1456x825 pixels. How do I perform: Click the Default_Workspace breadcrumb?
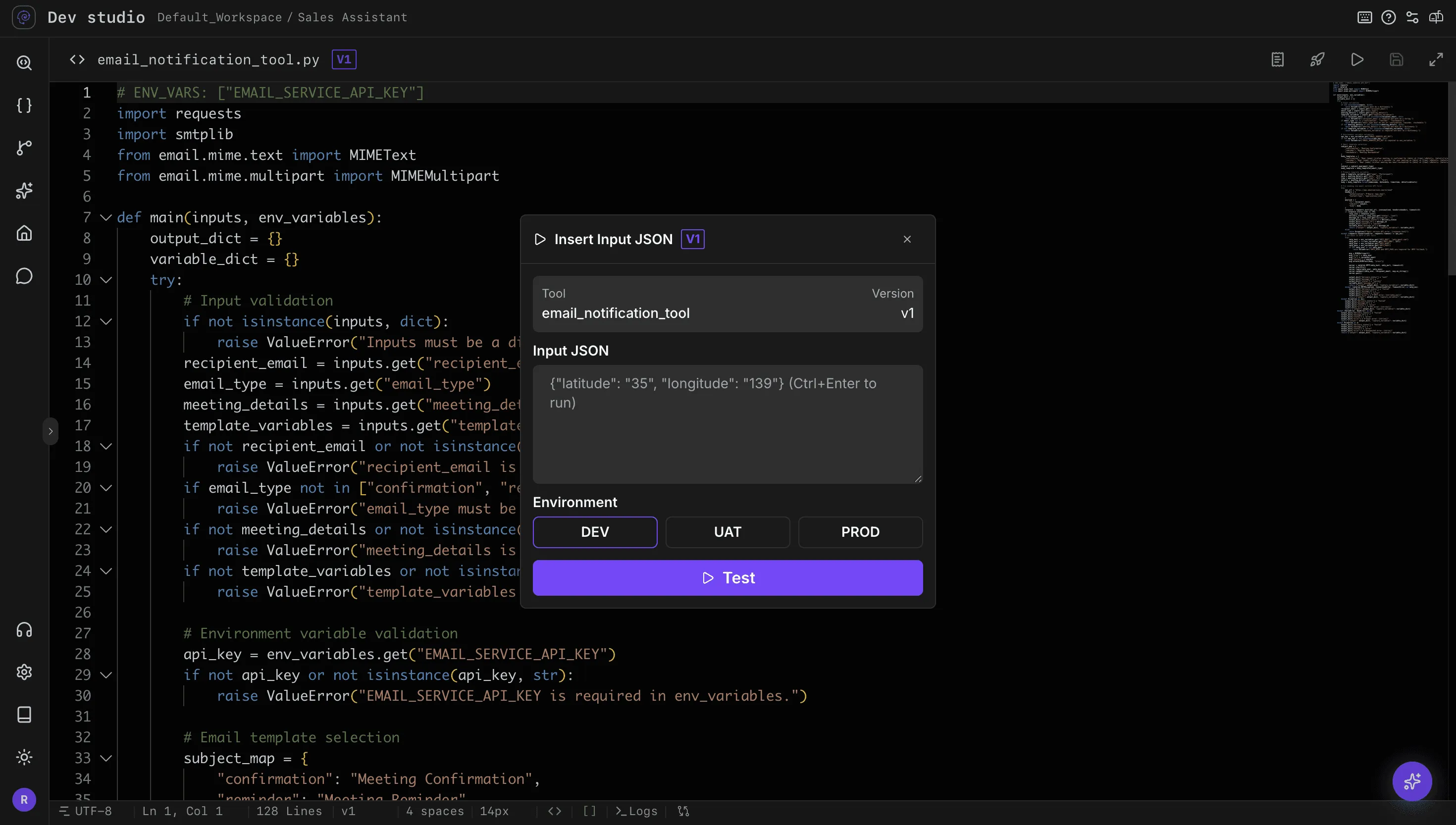click(x=219, y=17)
